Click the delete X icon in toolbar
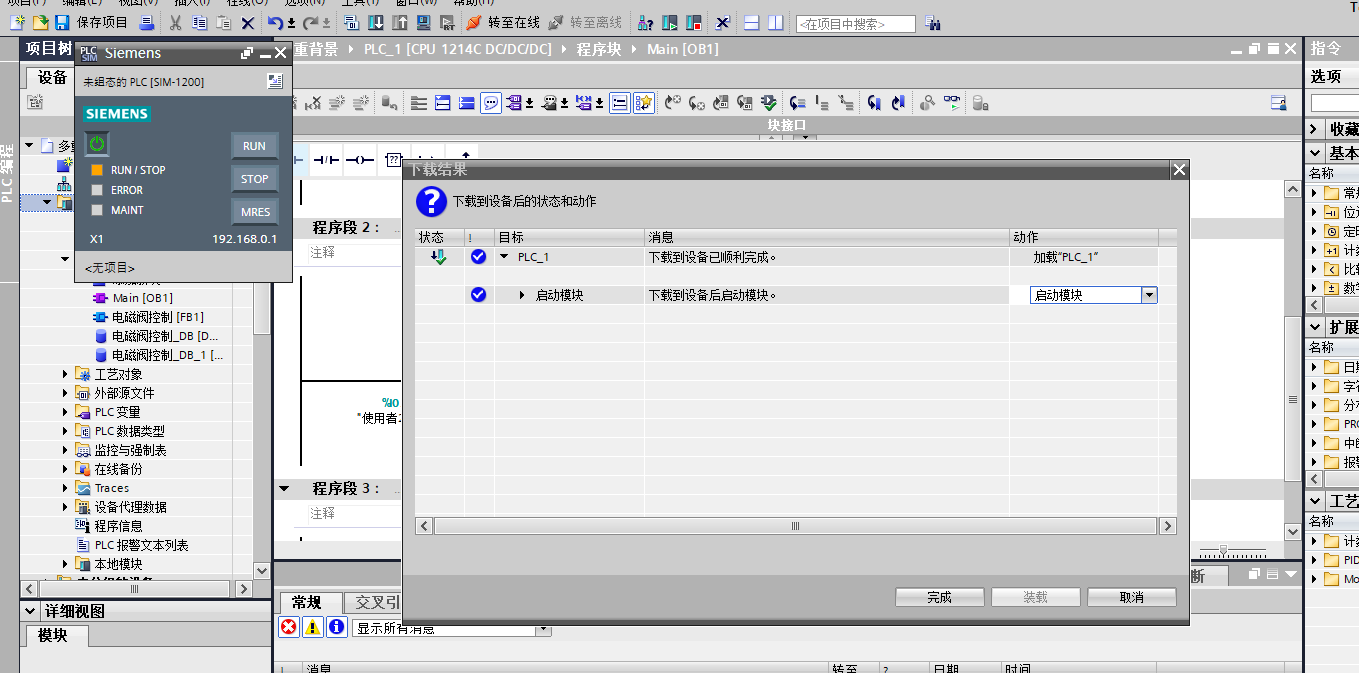The width and height of the screenshot is (1359, 673). [248, 22]
